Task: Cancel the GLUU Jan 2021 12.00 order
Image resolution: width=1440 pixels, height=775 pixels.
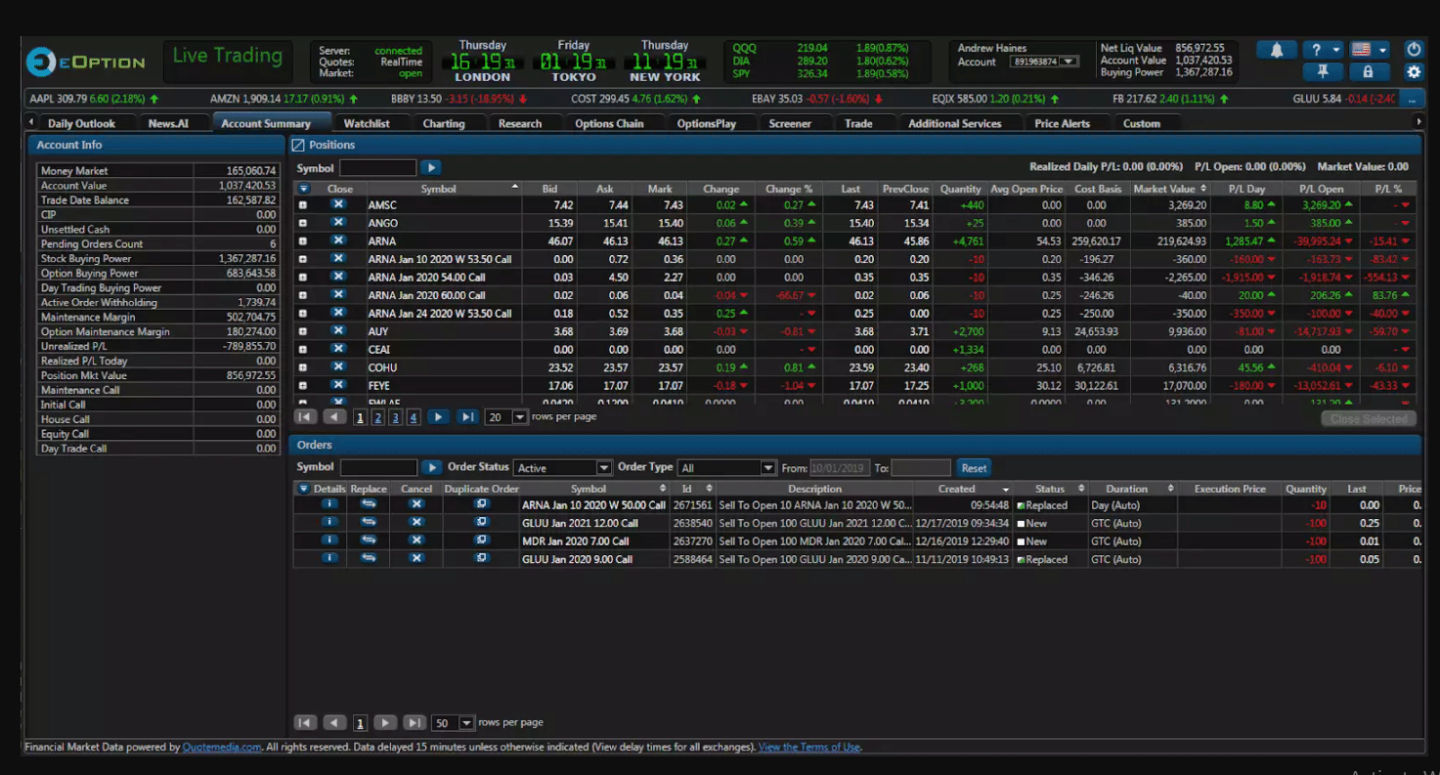Action: click(416, 522)
